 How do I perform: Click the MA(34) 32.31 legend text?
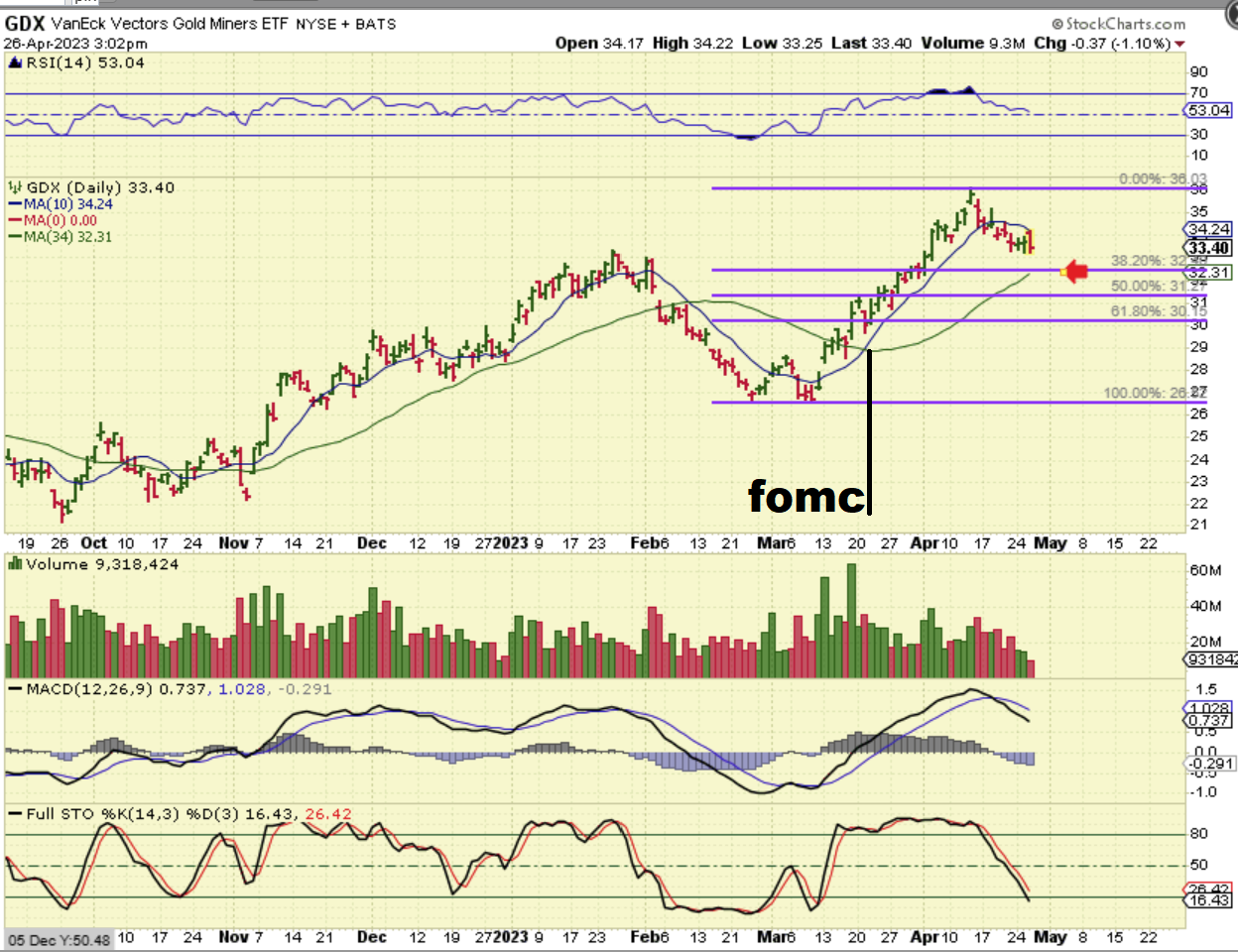click(x=68, y=237)
